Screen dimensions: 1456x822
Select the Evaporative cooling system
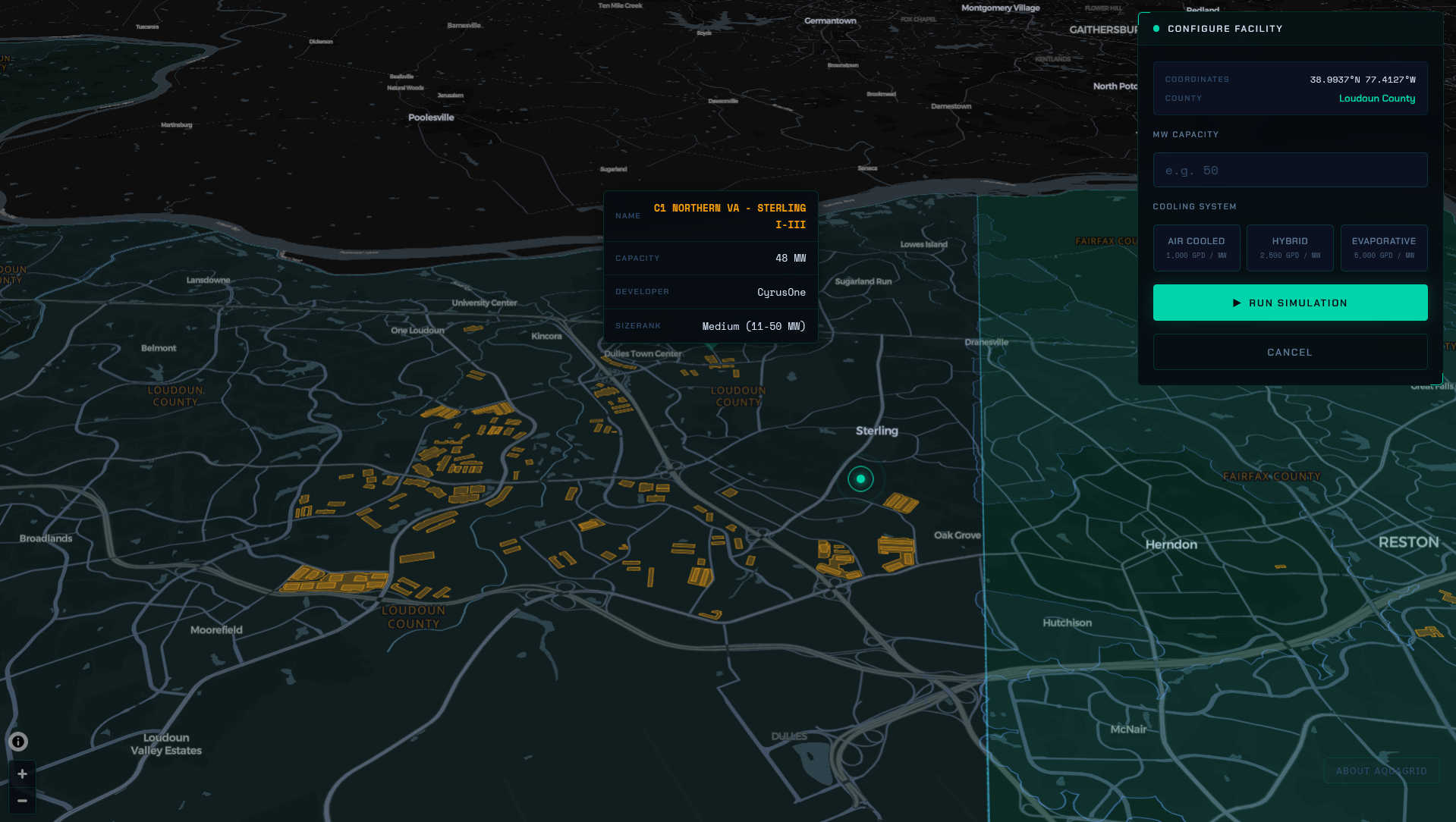[1384, 248]
